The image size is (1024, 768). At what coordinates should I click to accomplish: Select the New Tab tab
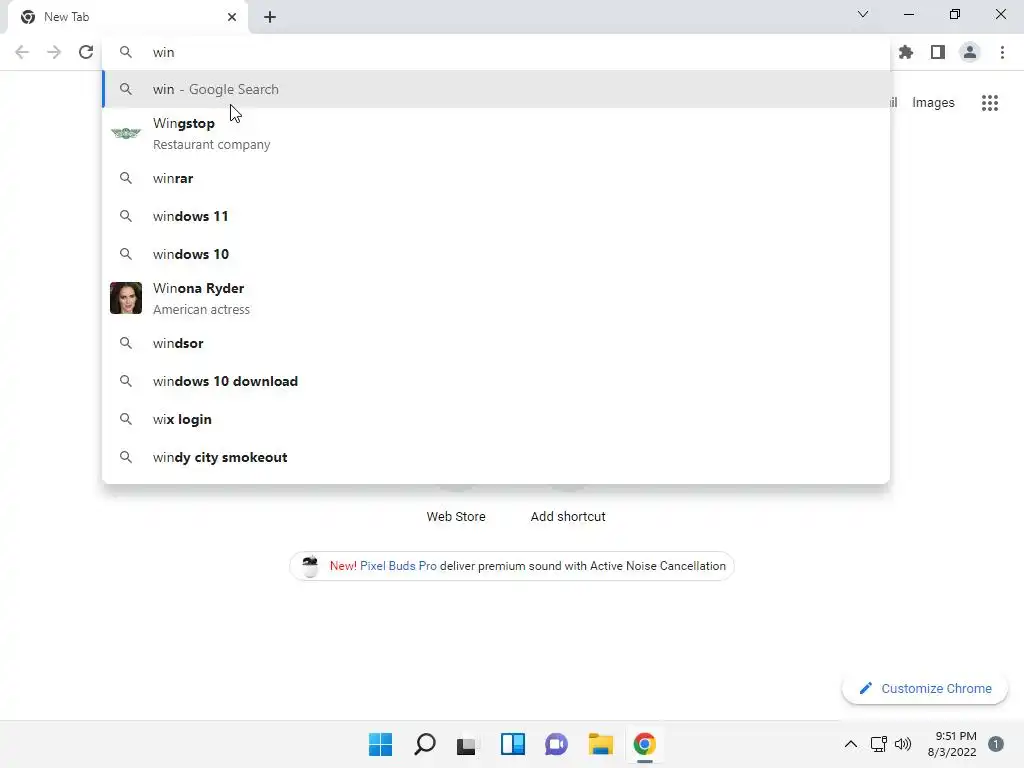tap(128, 17)
